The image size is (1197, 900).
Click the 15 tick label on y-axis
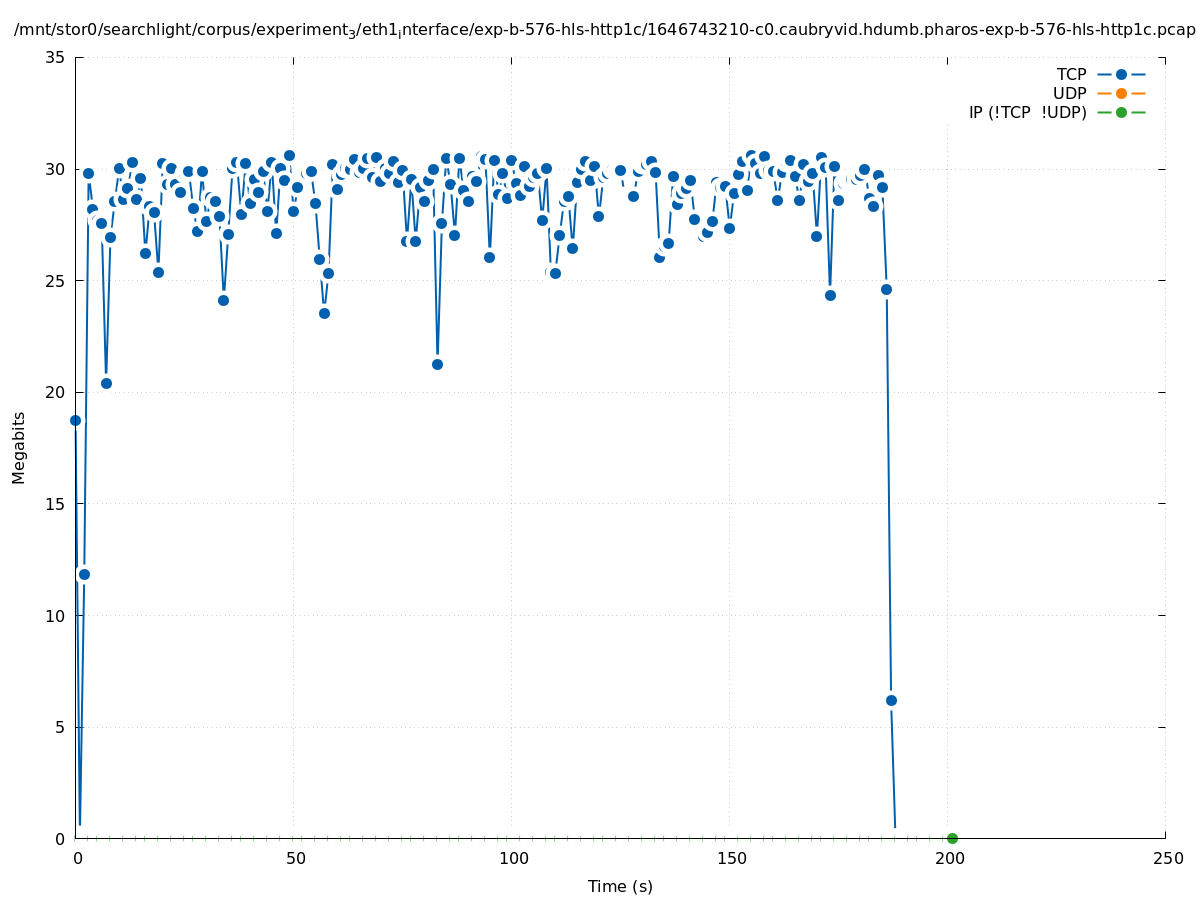[x=56, y=504]
